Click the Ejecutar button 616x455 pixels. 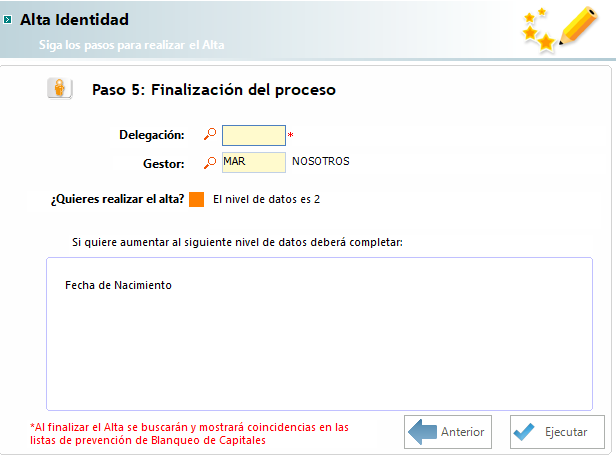click(x=557, y=432)
